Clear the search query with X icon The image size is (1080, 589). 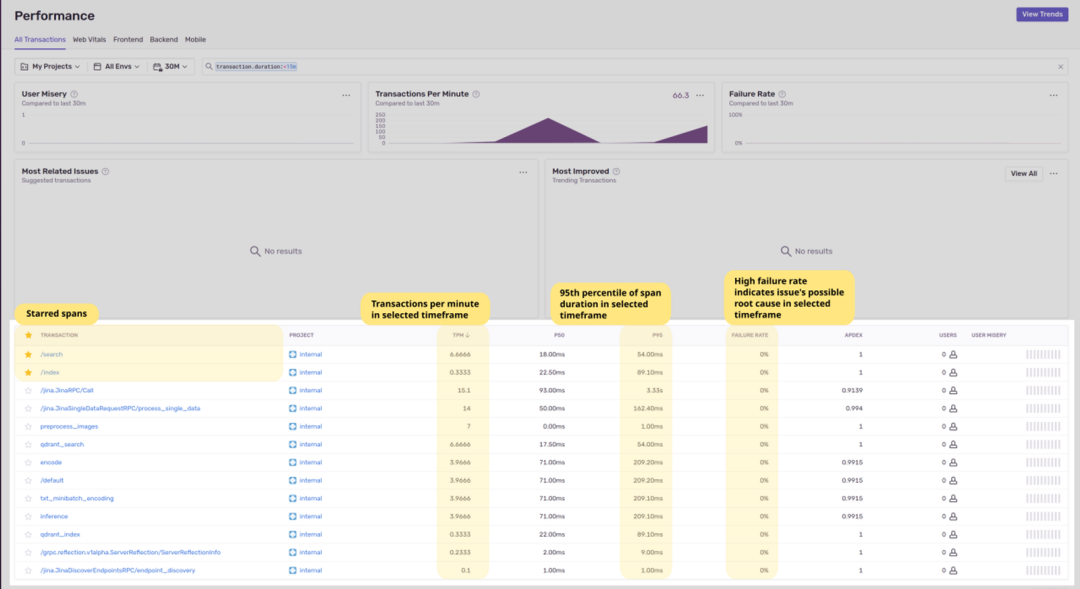[1061, 67]
